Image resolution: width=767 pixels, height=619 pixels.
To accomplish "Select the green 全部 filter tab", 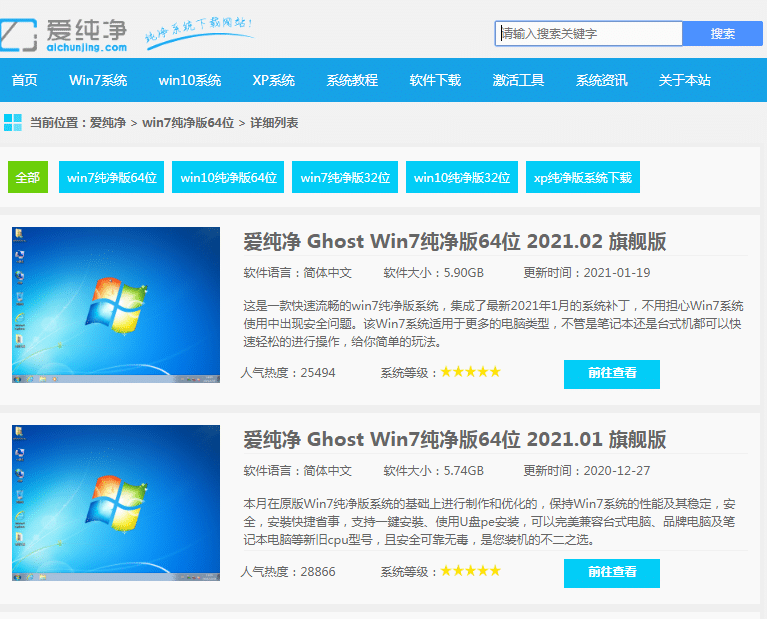I will coord(28,177).
